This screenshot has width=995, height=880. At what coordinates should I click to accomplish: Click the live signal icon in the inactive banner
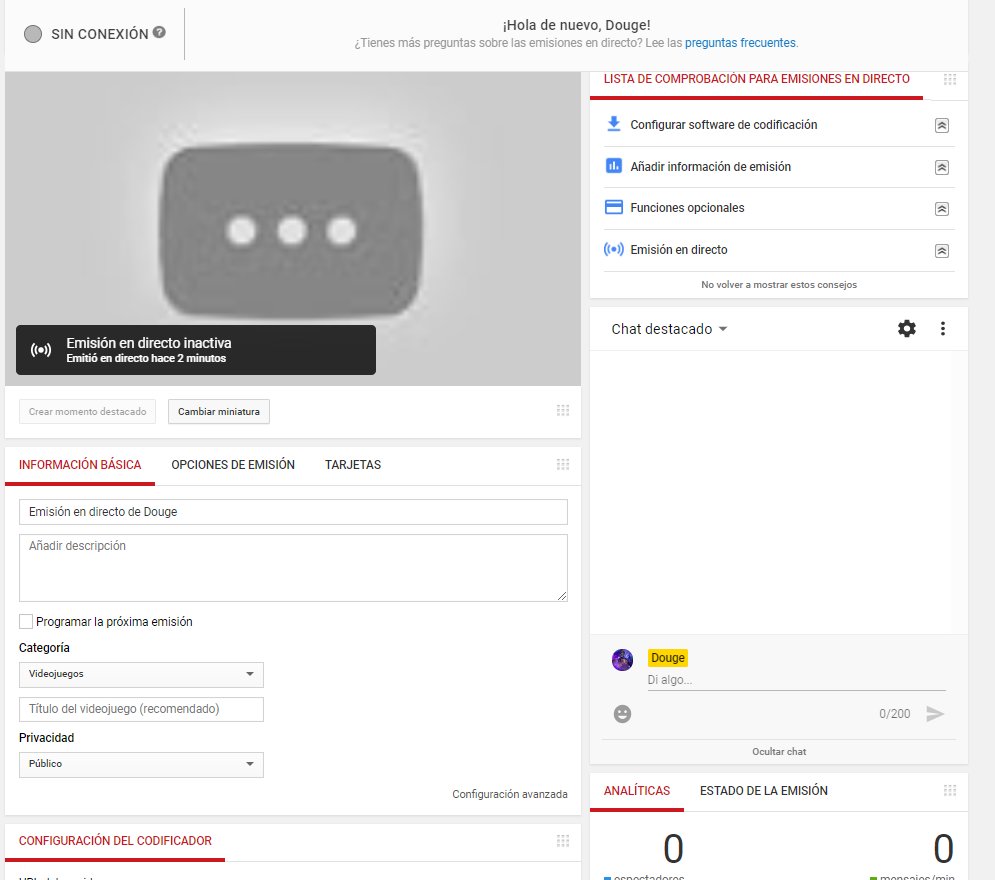tap(41, 350)
